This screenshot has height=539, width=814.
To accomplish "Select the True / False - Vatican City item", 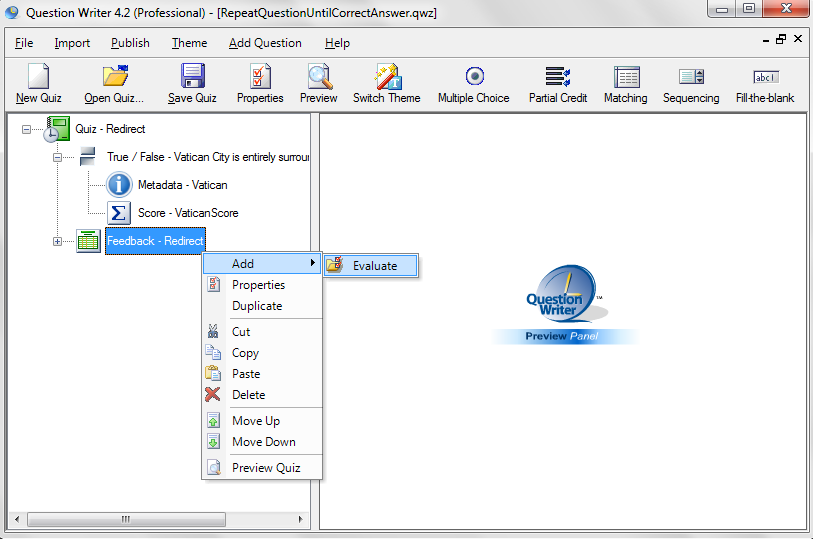I will [x=208, y=157].
